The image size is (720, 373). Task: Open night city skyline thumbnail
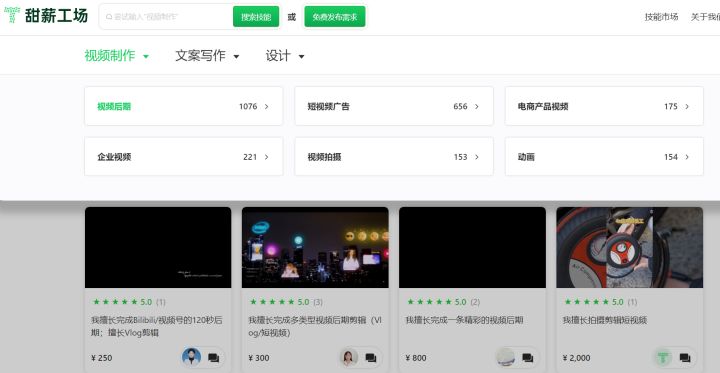[315, 248]
